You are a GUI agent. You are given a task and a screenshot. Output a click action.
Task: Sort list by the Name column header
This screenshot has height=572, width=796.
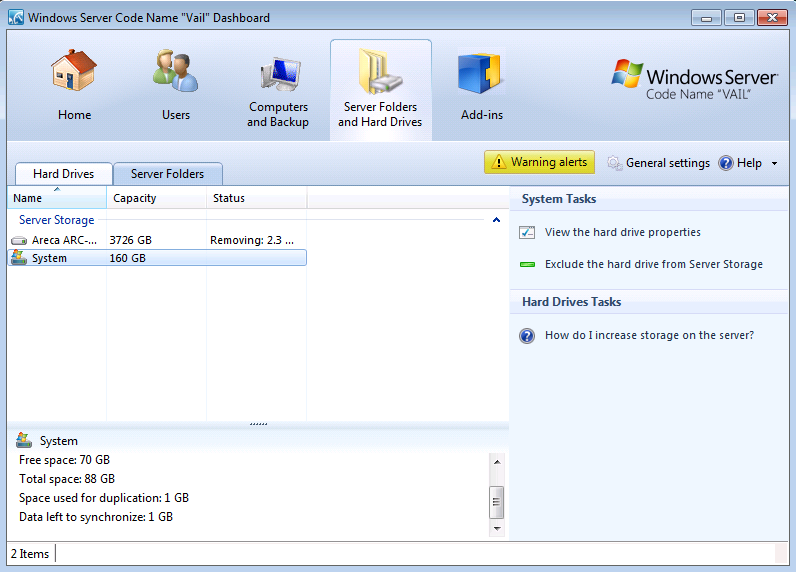click(x=57, y=198)
